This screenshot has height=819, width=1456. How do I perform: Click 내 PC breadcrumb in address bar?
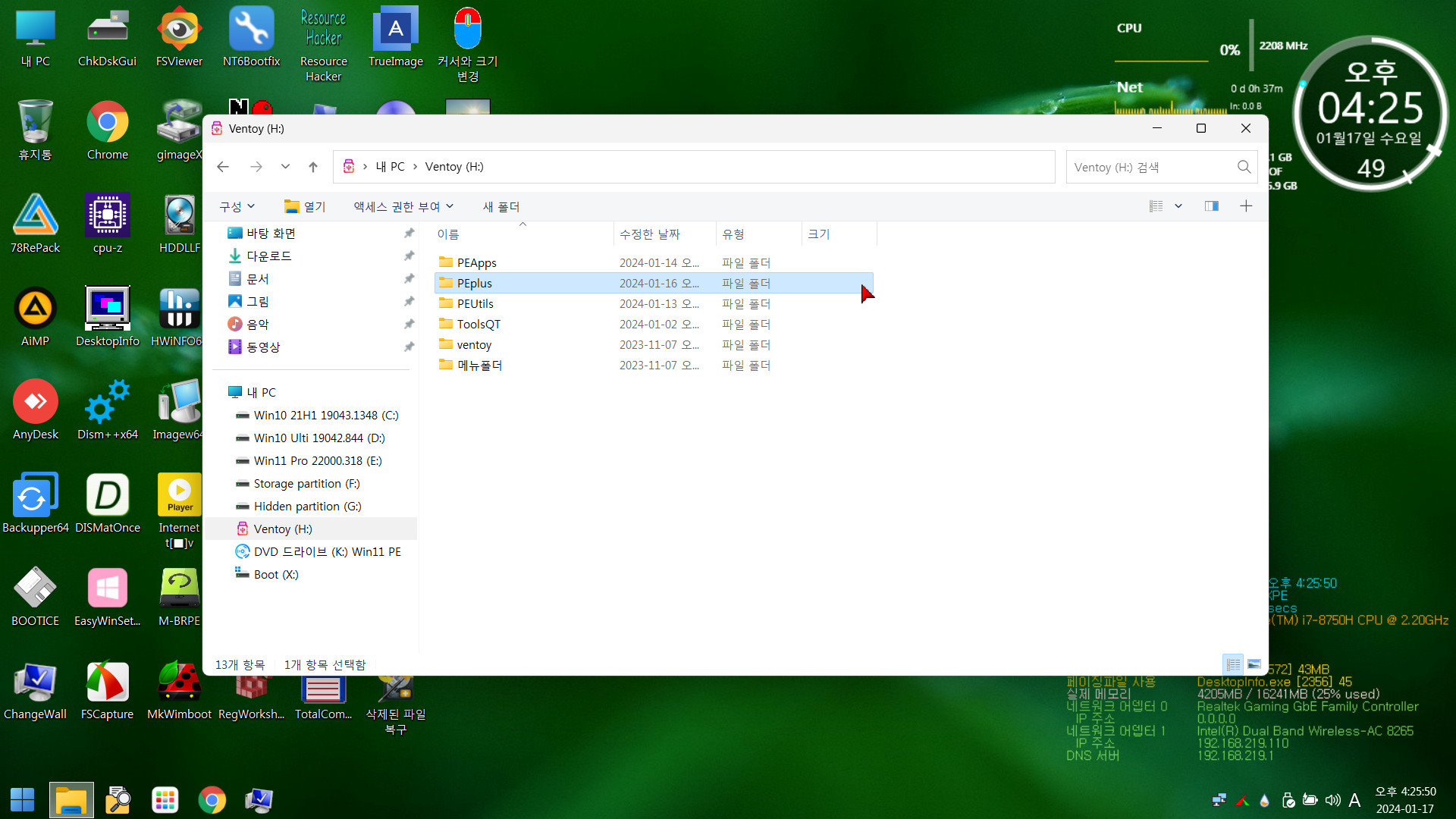(x=390, y=167)
